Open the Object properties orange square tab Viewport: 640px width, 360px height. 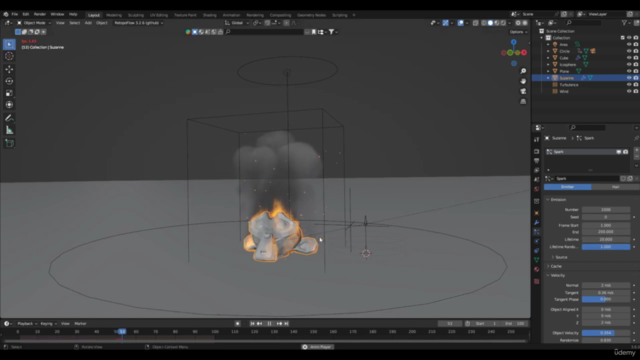[536, 213]
